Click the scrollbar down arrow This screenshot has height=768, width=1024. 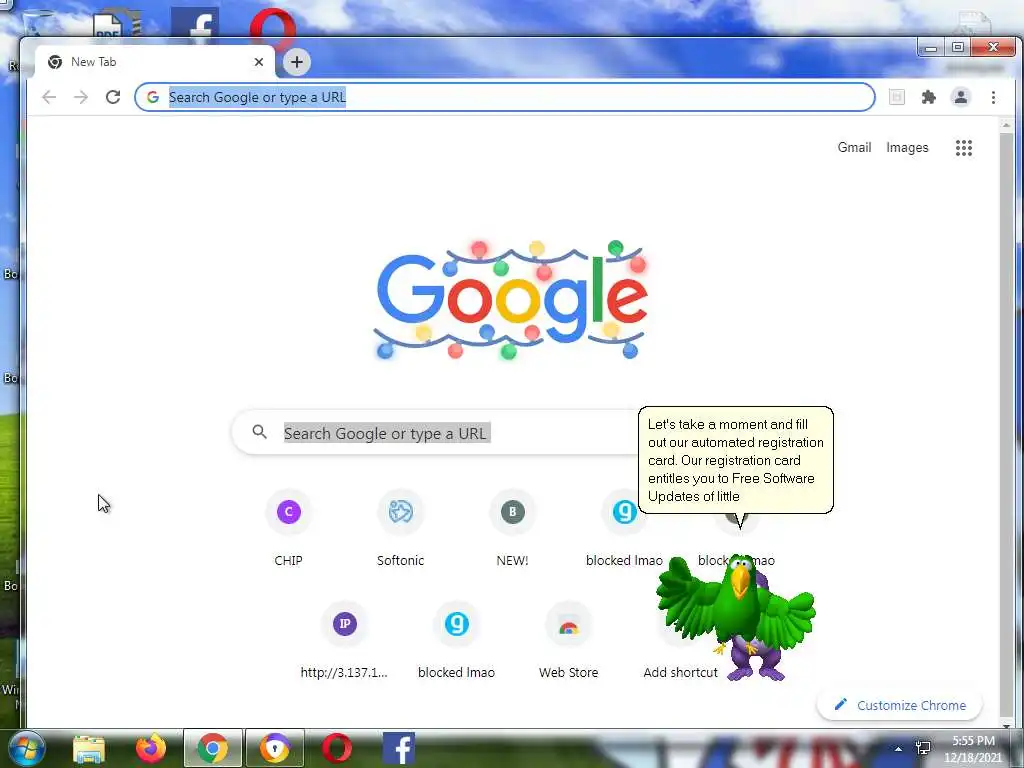click(x=1006, y=724)
